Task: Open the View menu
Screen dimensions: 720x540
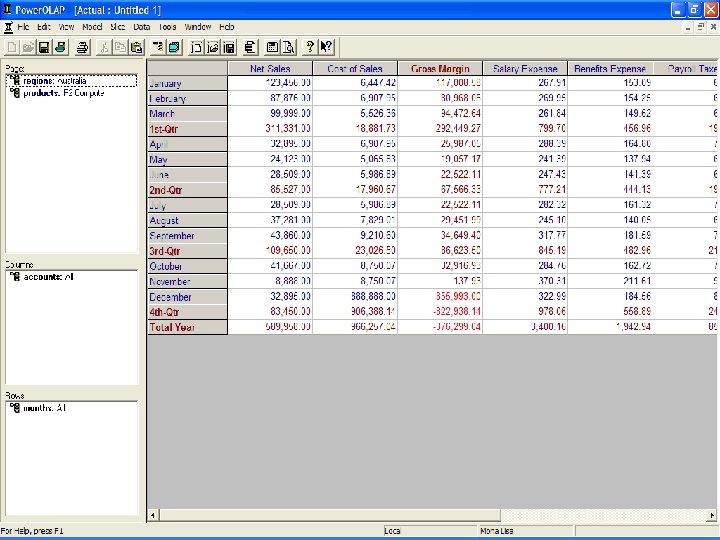Action: [x=67, y=27]
